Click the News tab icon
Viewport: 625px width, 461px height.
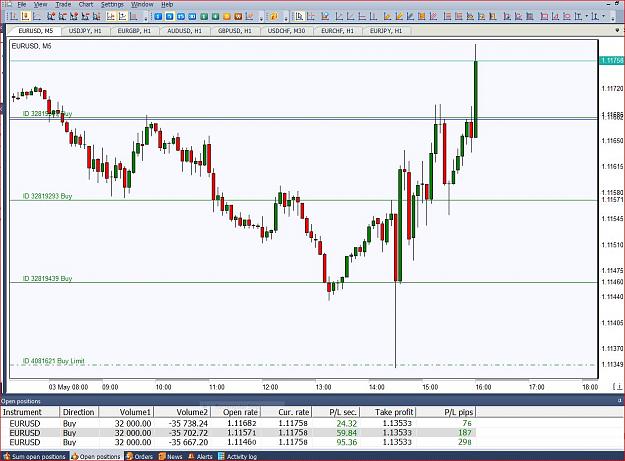[162, 456]
